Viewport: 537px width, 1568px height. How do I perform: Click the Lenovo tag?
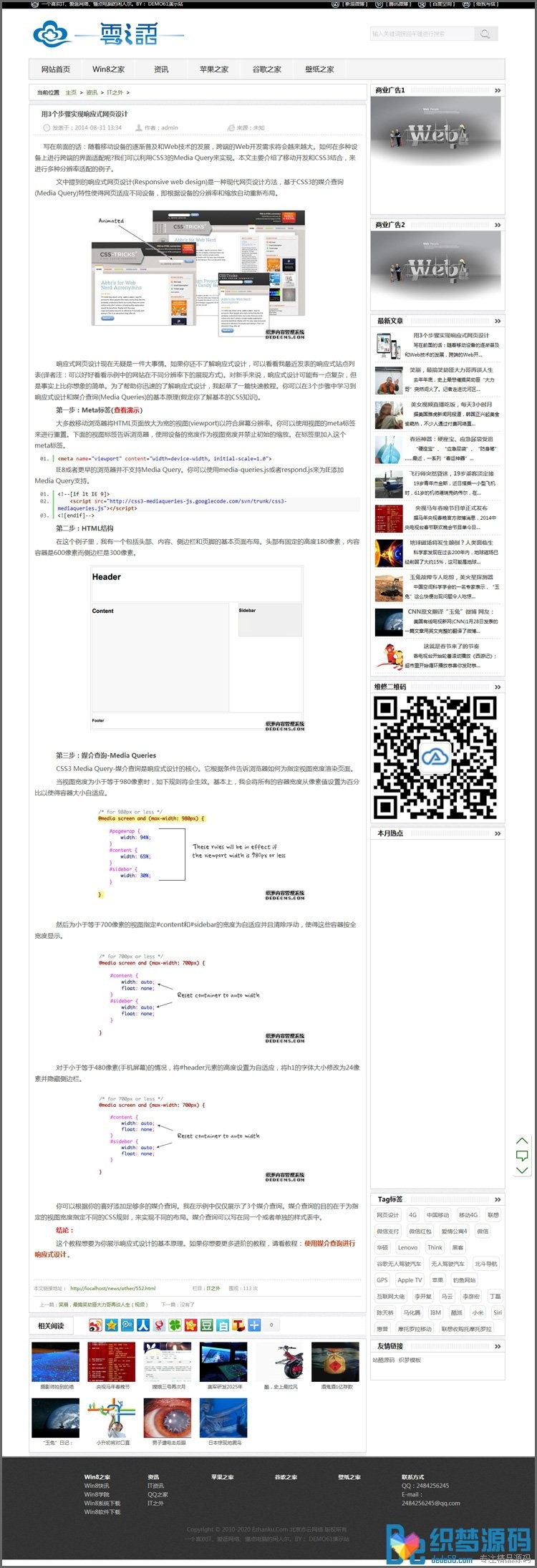[x=407, y=1247]
